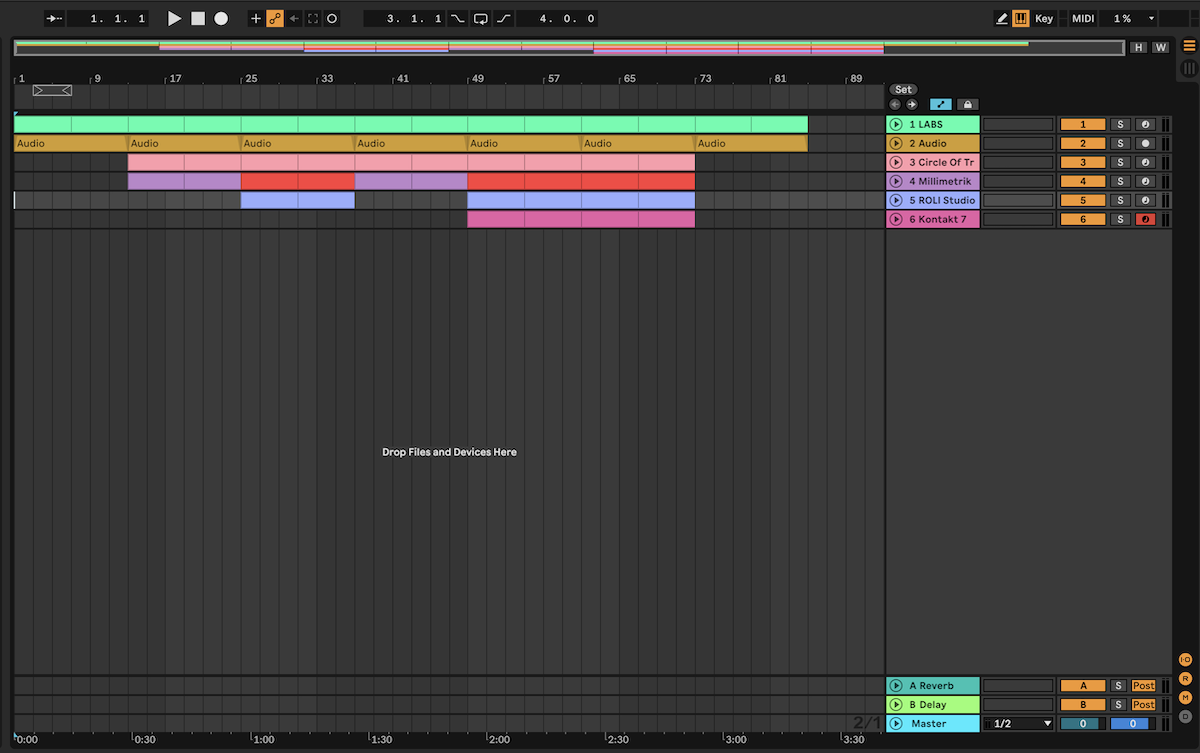Select the first Audio clip on track 2
The height and width of the screenshot is (753, 1200).
pyautogui.click(x=71, y=143)
